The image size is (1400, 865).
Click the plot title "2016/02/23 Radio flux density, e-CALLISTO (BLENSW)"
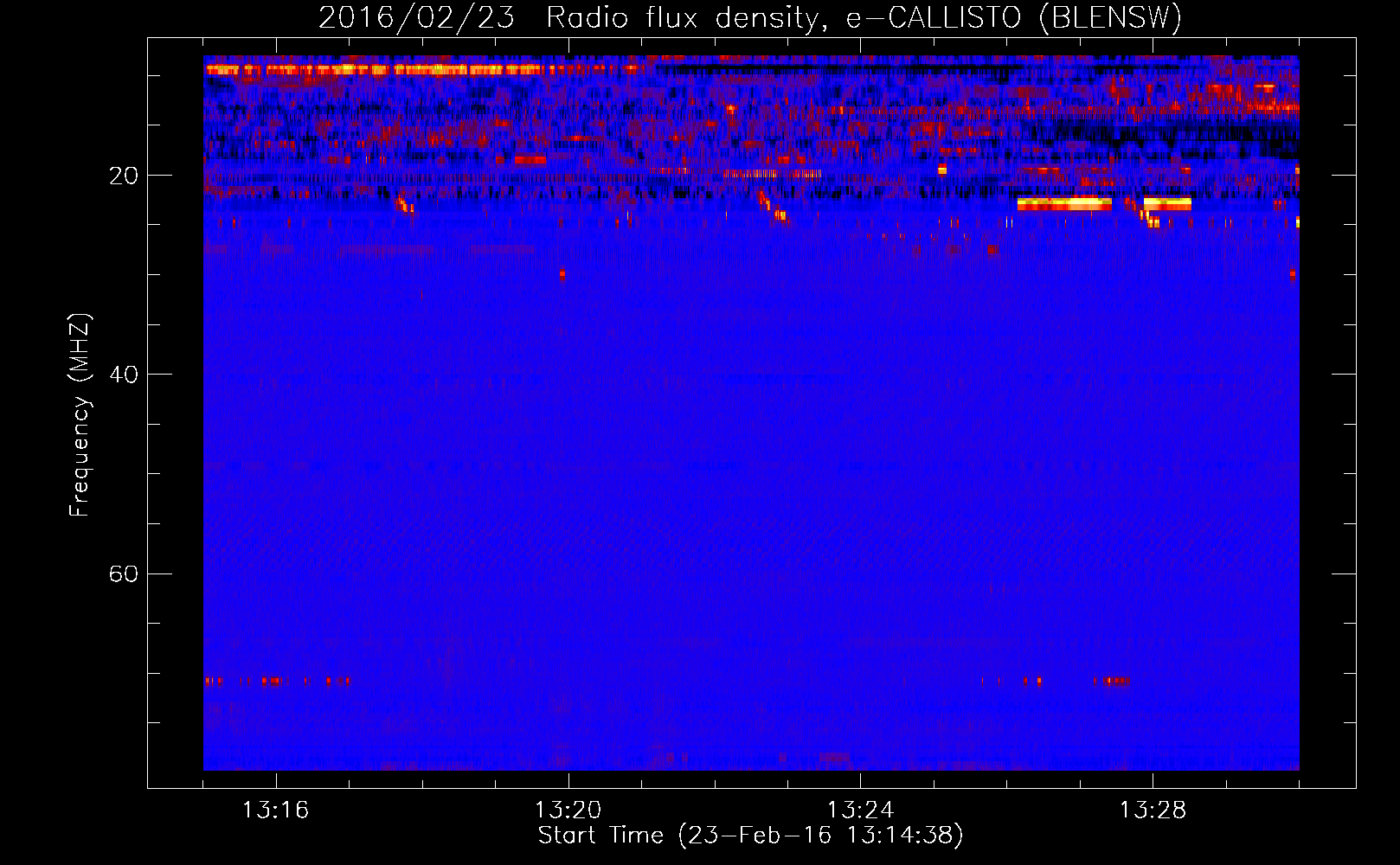pos(750,18)
